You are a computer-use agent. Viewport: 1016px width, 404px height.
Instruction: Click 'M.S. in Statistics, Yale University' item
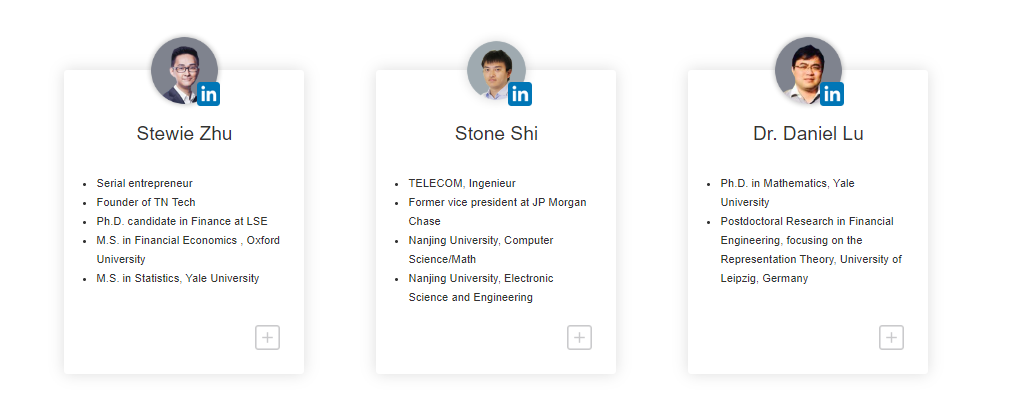click(x=177, y=278)
